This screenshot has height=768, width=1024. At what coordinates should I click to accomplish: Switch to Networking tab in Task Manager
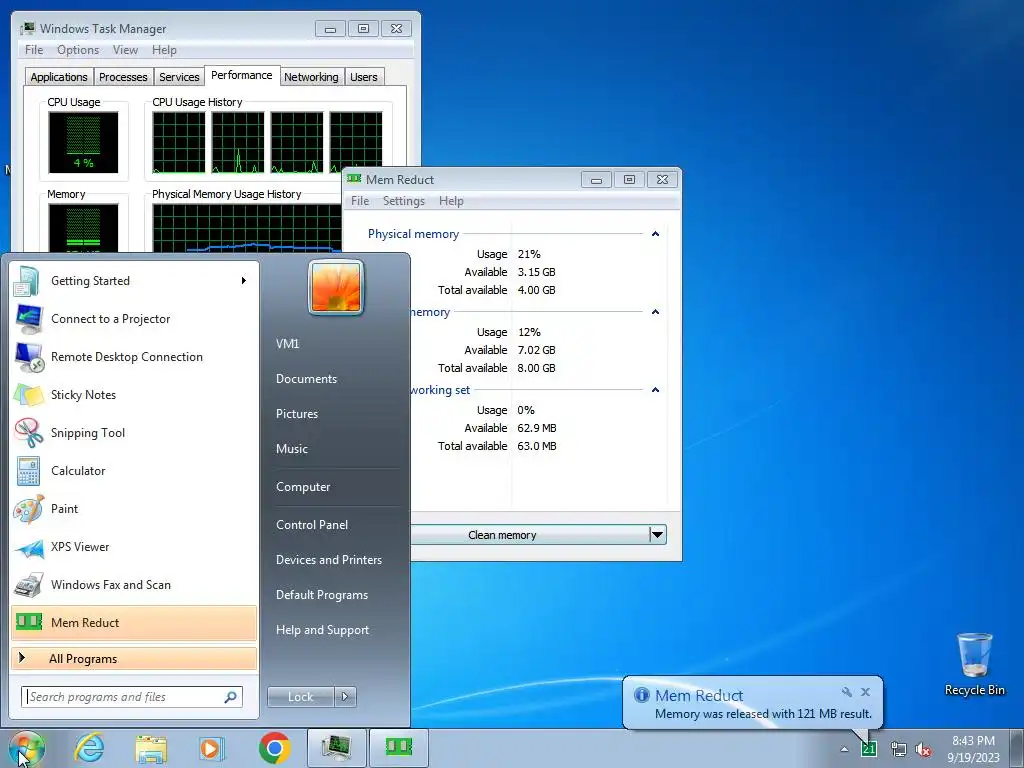[311, 77]
